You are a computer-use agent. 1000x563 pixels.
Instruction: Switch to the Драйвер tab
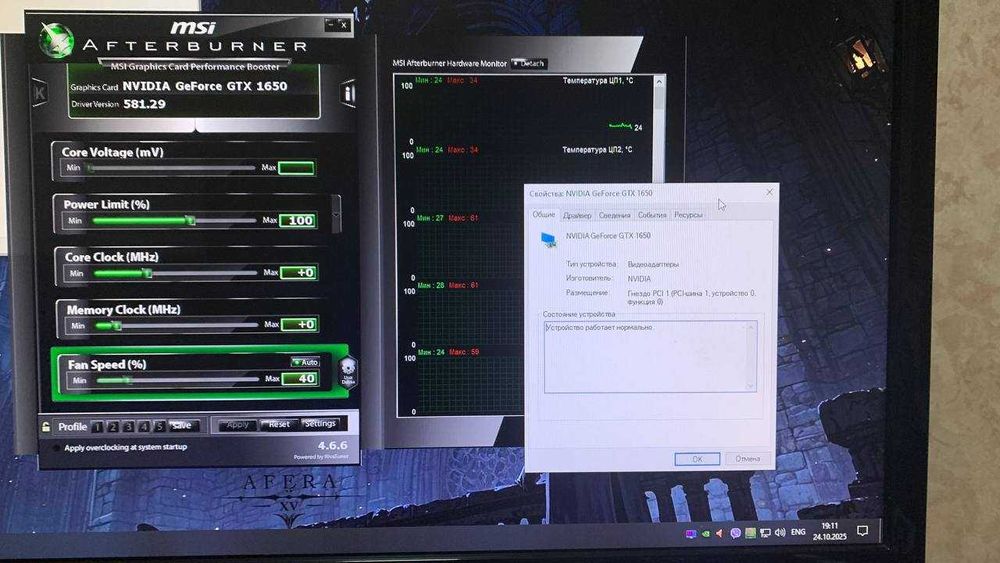577,216
